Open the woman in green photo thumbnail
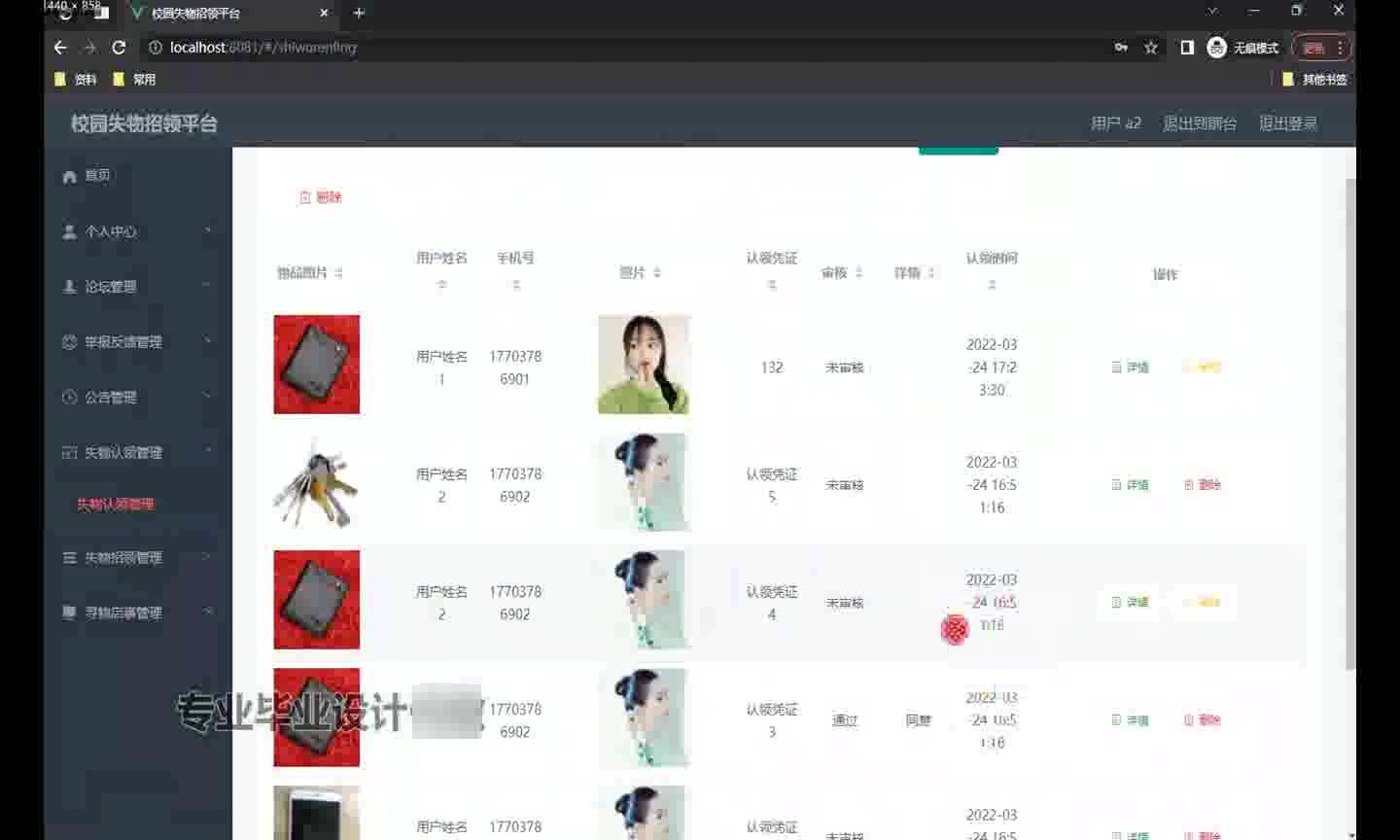Viewport: 1400px width, 840px height. [x=644, y=365]
